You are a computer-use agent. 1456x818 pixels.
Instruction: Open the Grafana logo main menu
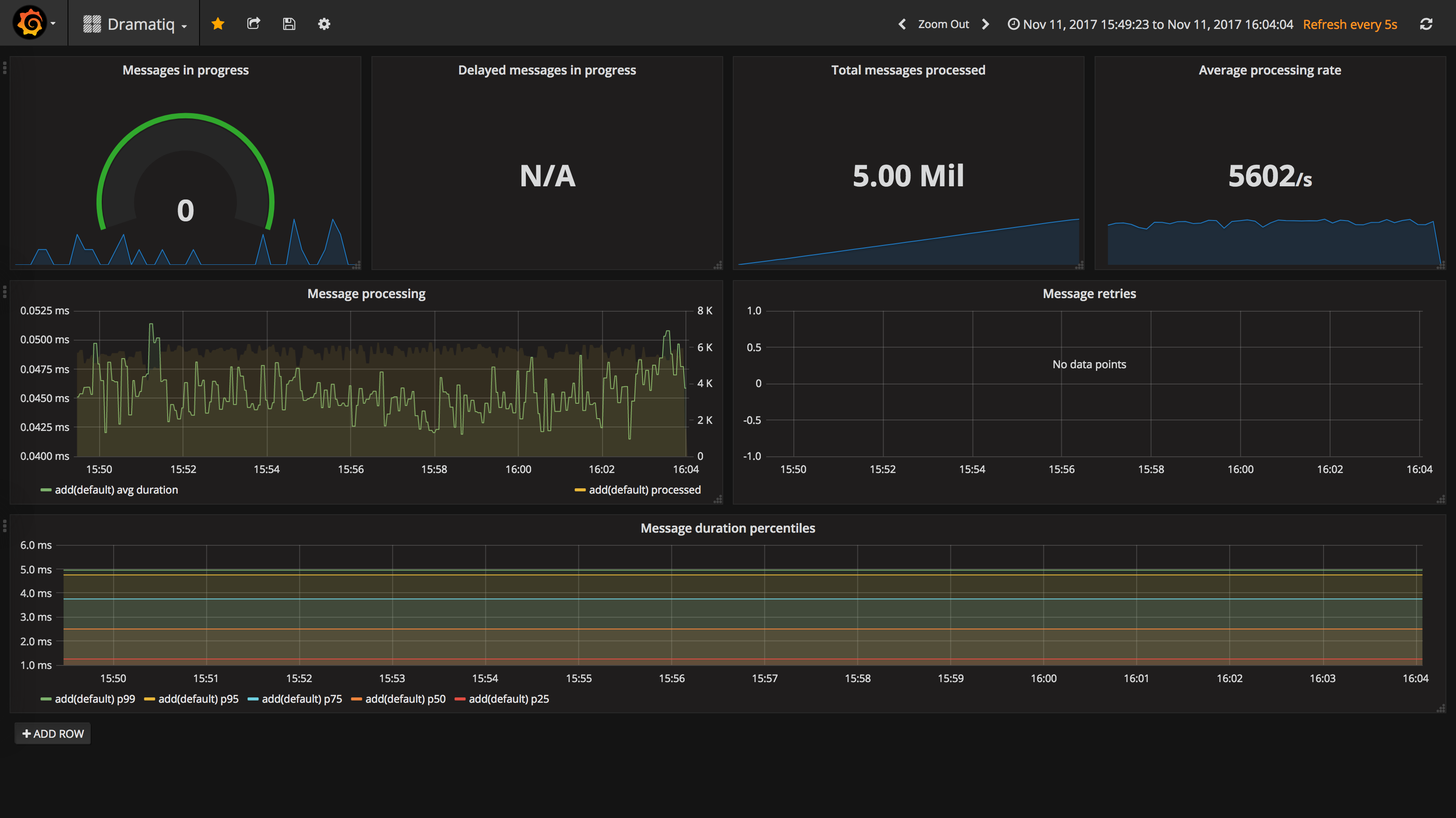pyautogui.click(x=34, y=23)
